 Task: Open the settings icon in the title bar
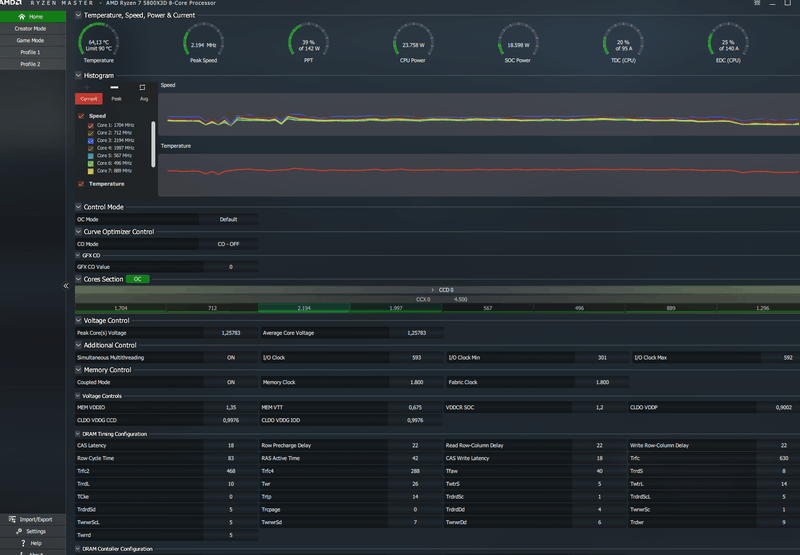(757, 3)
